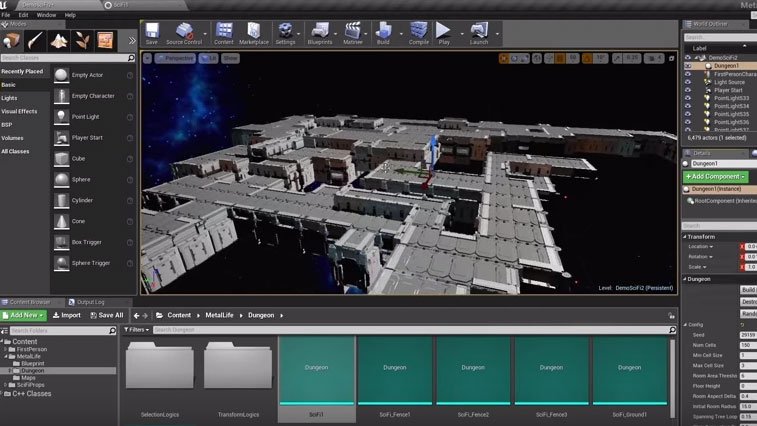Maximize the viewport with corner icon

click(x=671, y=58)
